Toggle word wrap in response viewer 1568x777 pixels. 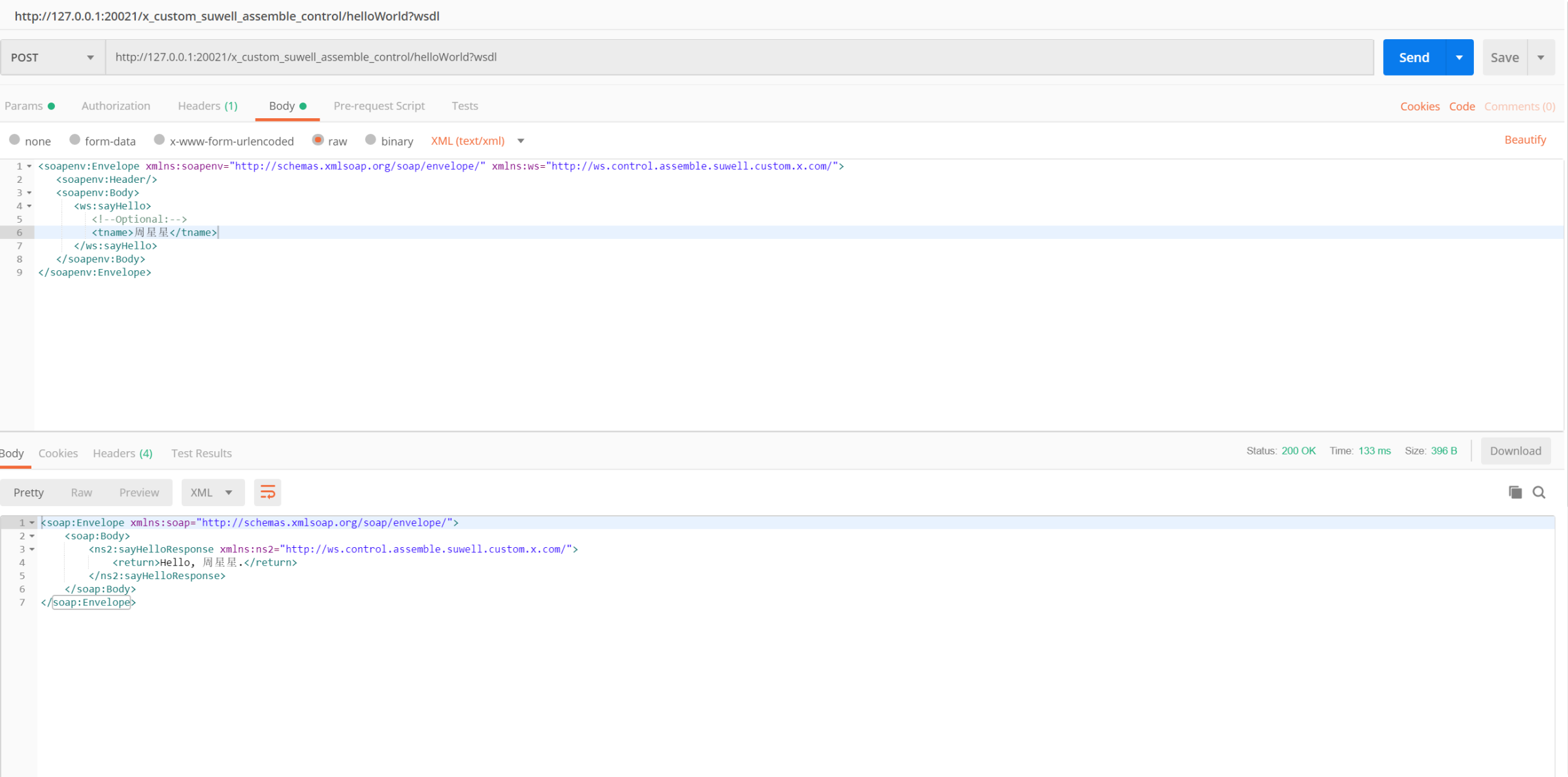point(267,492)
